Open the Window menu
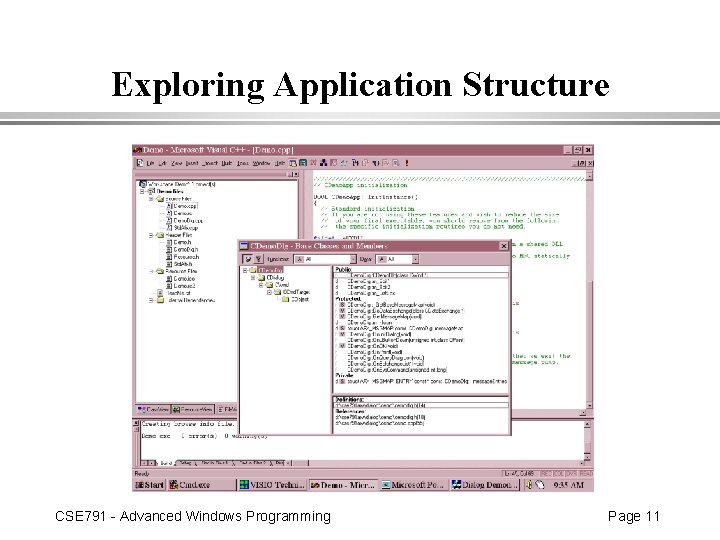 coord(261,163)
